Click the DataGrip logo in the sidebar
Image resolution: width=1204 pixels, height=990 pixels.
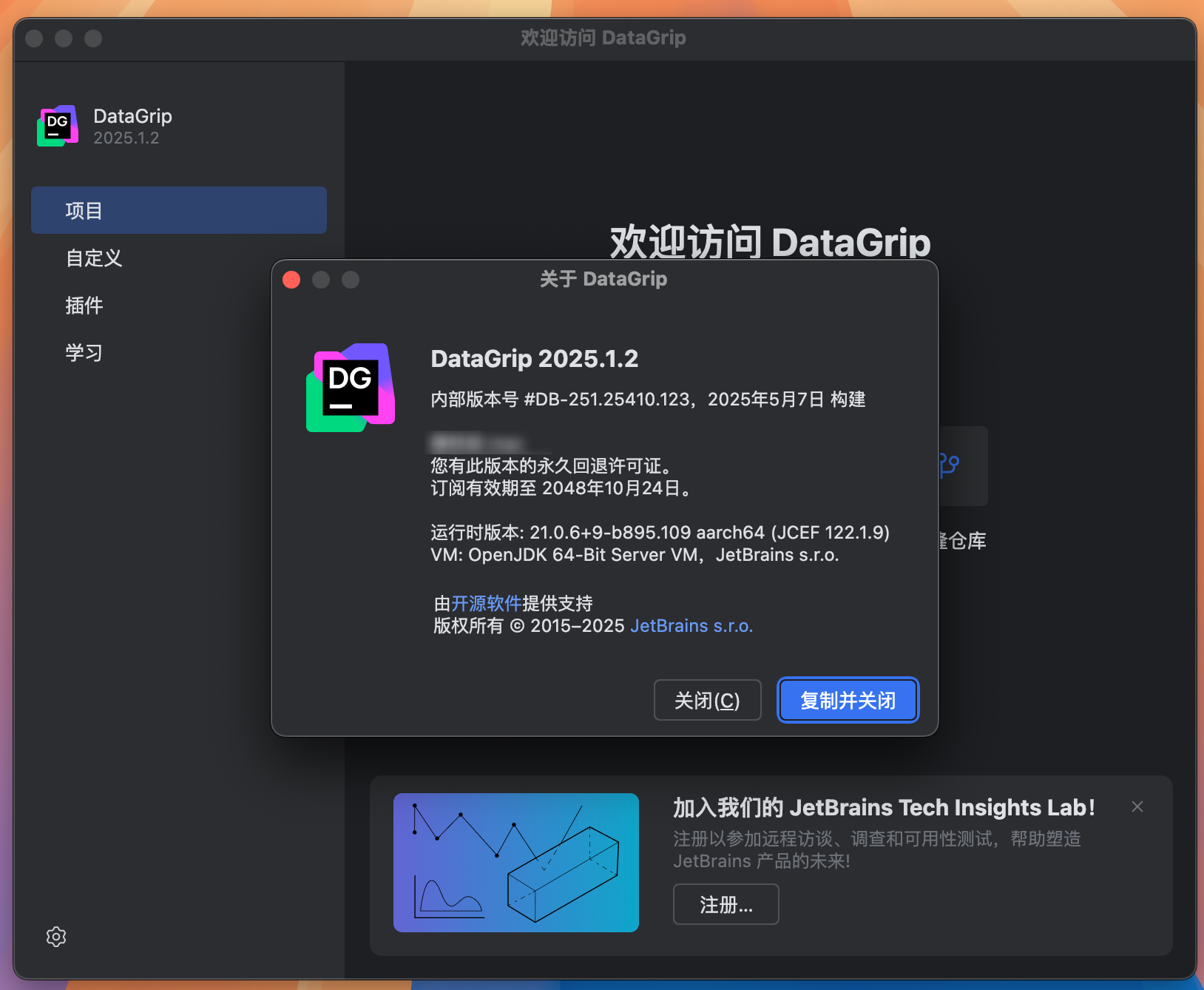[x=58, y=126]
